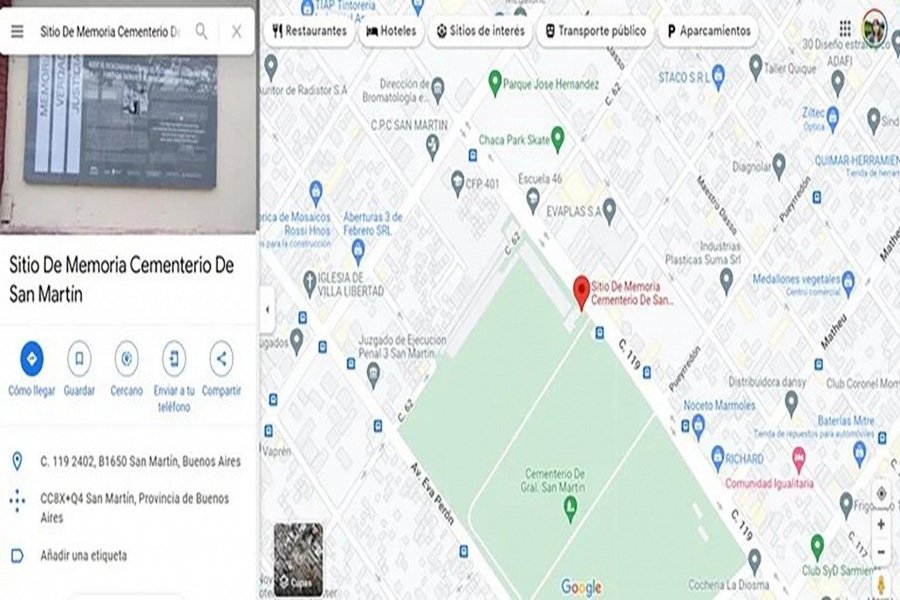Open the hamburger menu in search bar

click(x=17, y=32)
